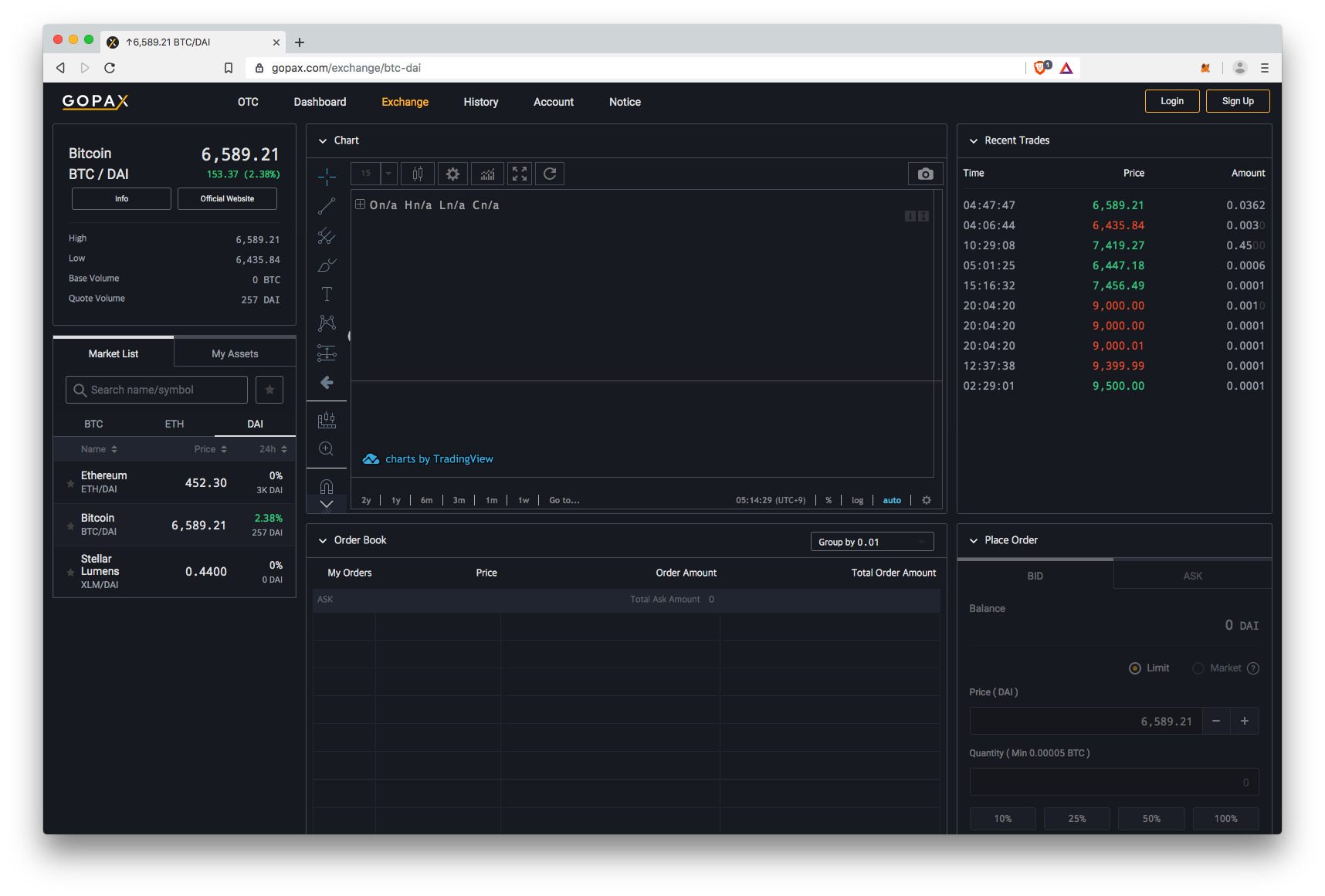Select the brush drawing tool

tap(327, 265)
